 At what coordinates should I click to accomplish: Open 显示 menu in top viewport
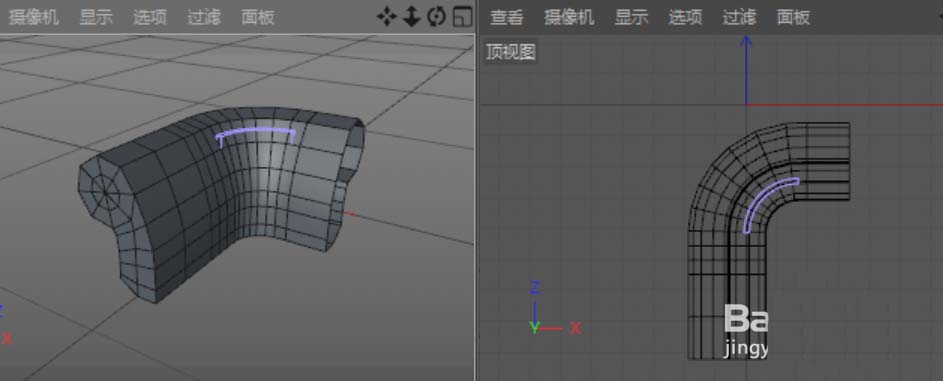tap(631, 17)
